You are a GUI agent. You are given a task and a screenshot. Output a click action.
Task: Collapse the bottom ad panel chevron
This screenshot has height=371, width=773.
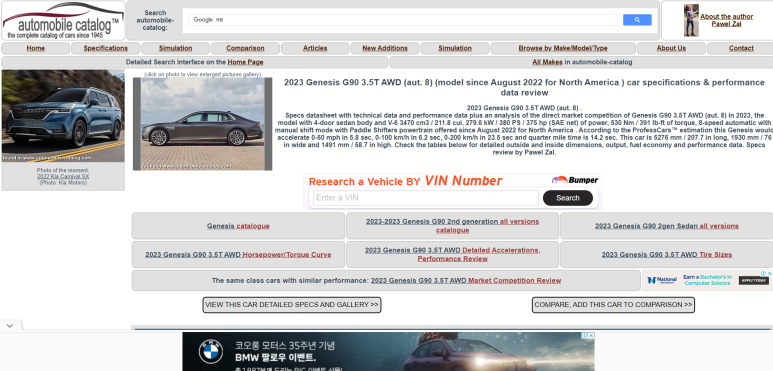10,326
